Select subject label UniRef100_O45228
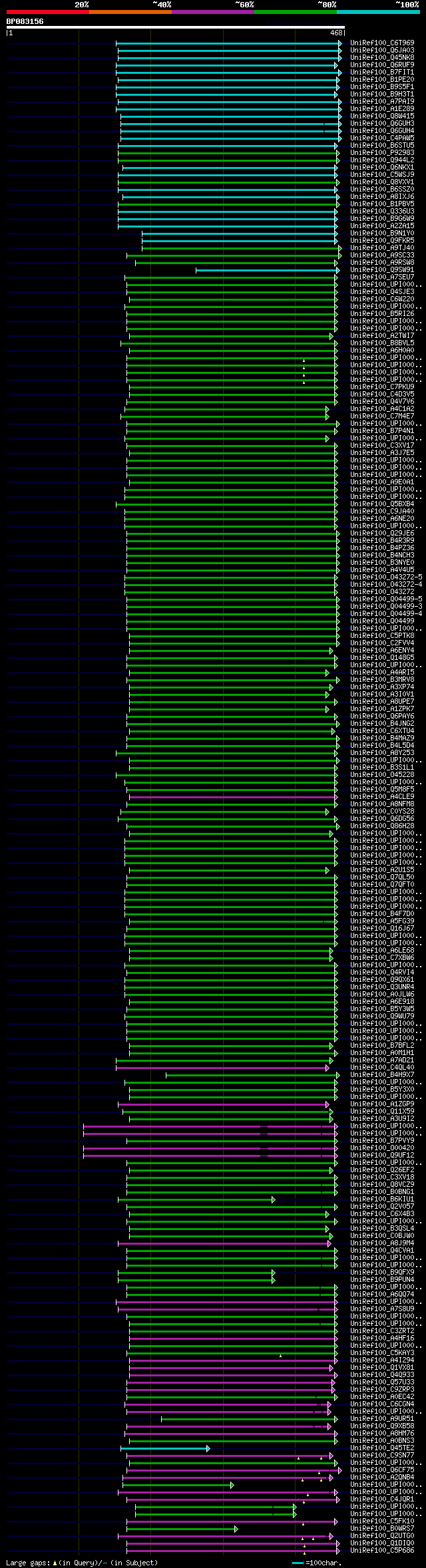Screen dimensions: 426x1568 tap(382, 774)
